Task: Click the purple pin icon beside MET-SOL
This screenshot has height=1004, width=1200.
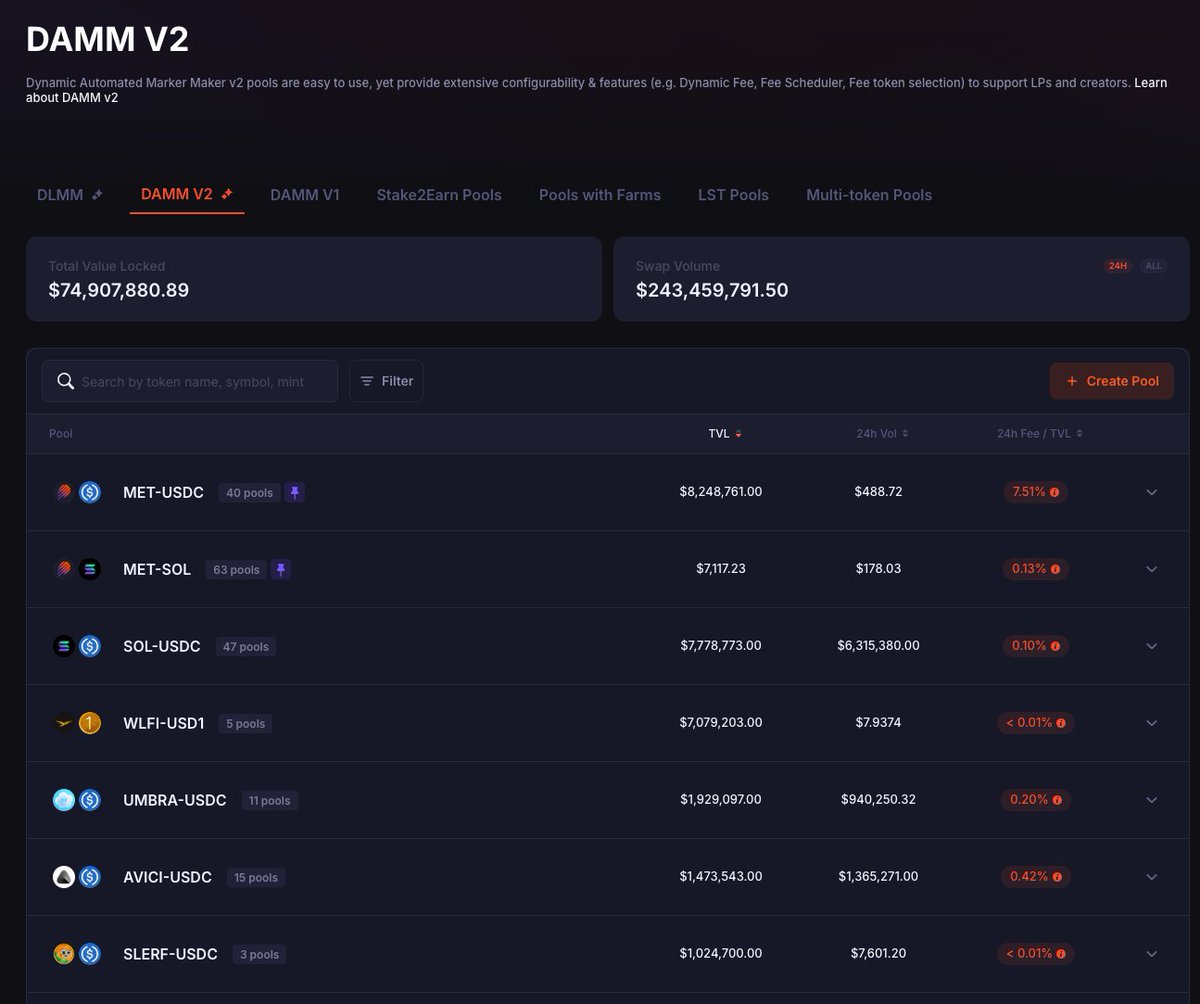Action: coord(282,569)
